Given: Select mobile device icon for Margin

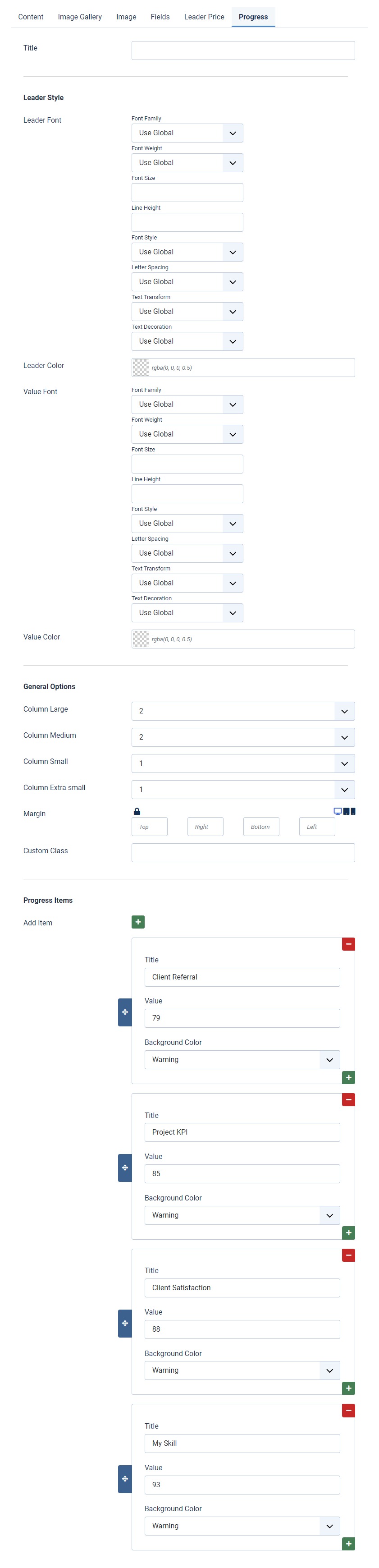Looking at the screenshot, I should pyautogui.click(x=353, y=811).
